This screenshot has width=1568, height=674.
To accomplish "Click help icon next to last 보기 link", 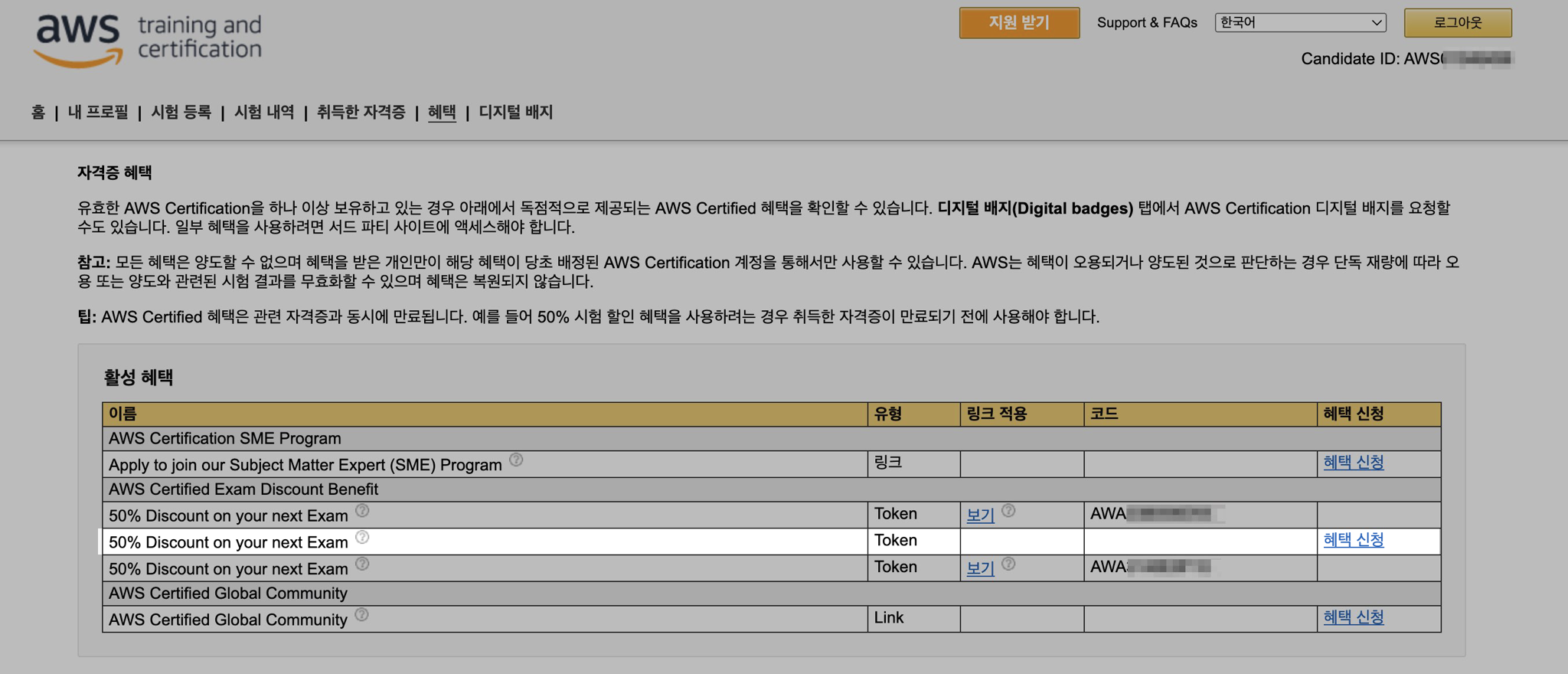I will pyautogui.click(x=1008, y=564).
